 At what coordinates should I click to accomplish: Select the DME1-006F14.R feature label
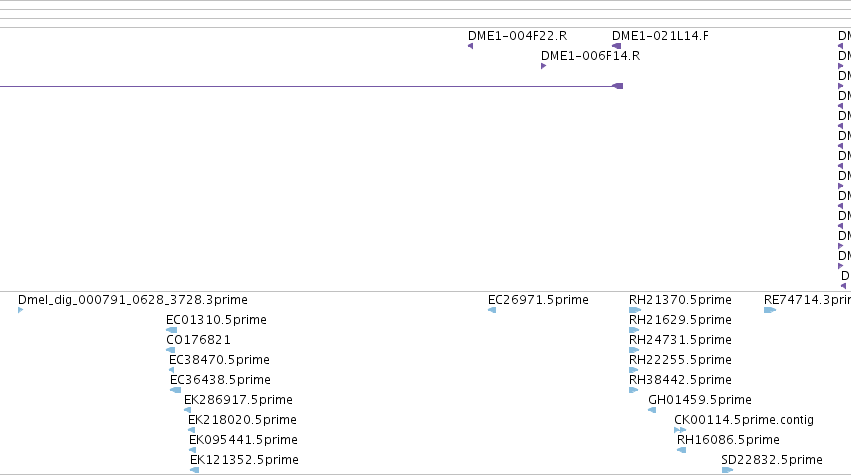(x=590, y=56)
